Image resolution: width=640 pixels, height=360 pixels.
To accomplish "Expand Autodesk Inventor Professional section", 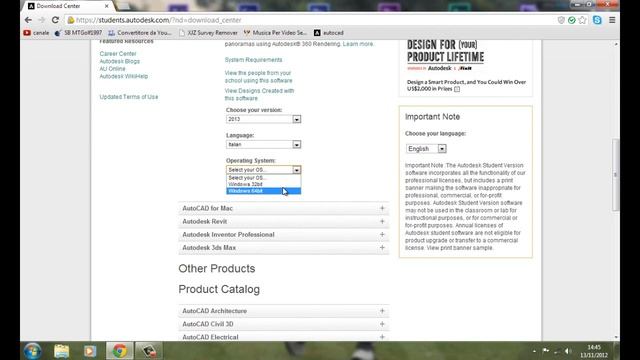I will (x=284, y=234).
